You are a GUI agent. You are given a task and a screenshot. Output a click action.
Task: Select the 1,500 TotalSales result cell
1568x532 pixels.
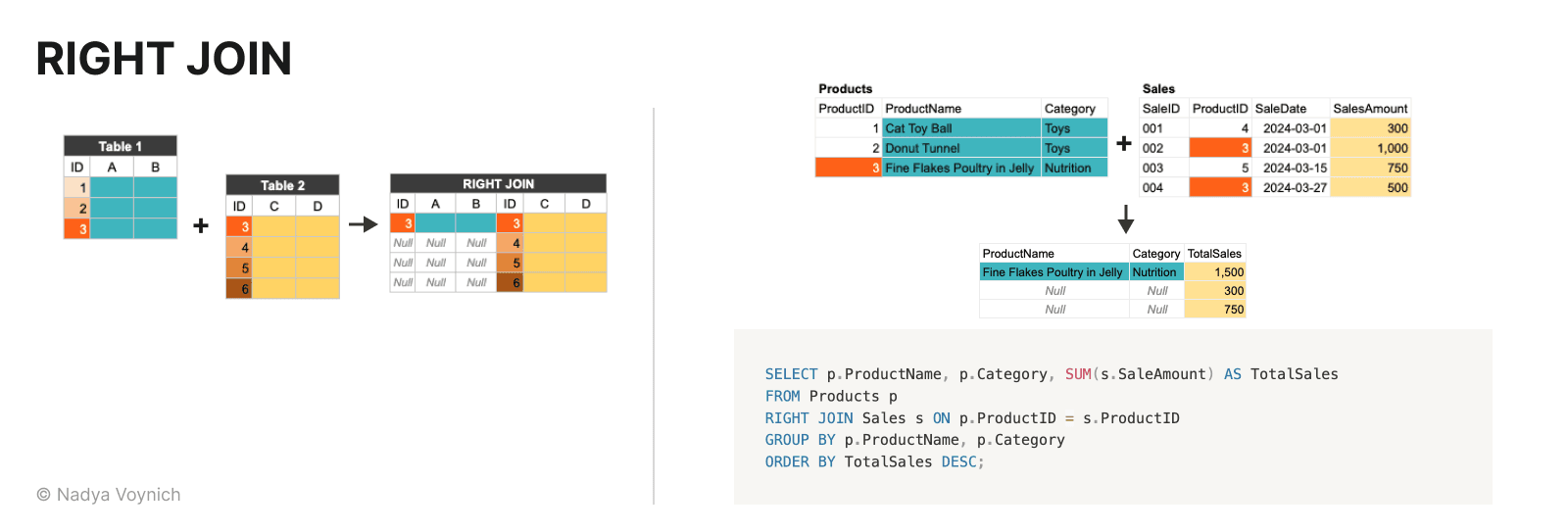1215,272
